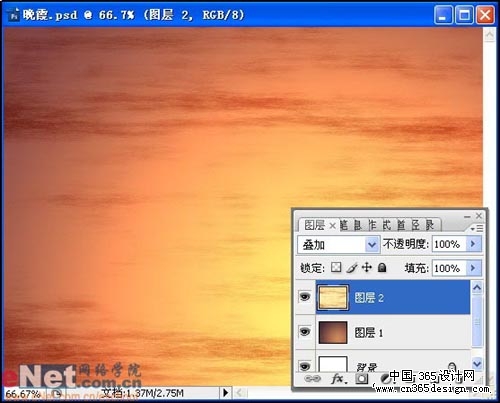
Task: Minimize the 晚霞.psd document window
Action: (443, 15)
